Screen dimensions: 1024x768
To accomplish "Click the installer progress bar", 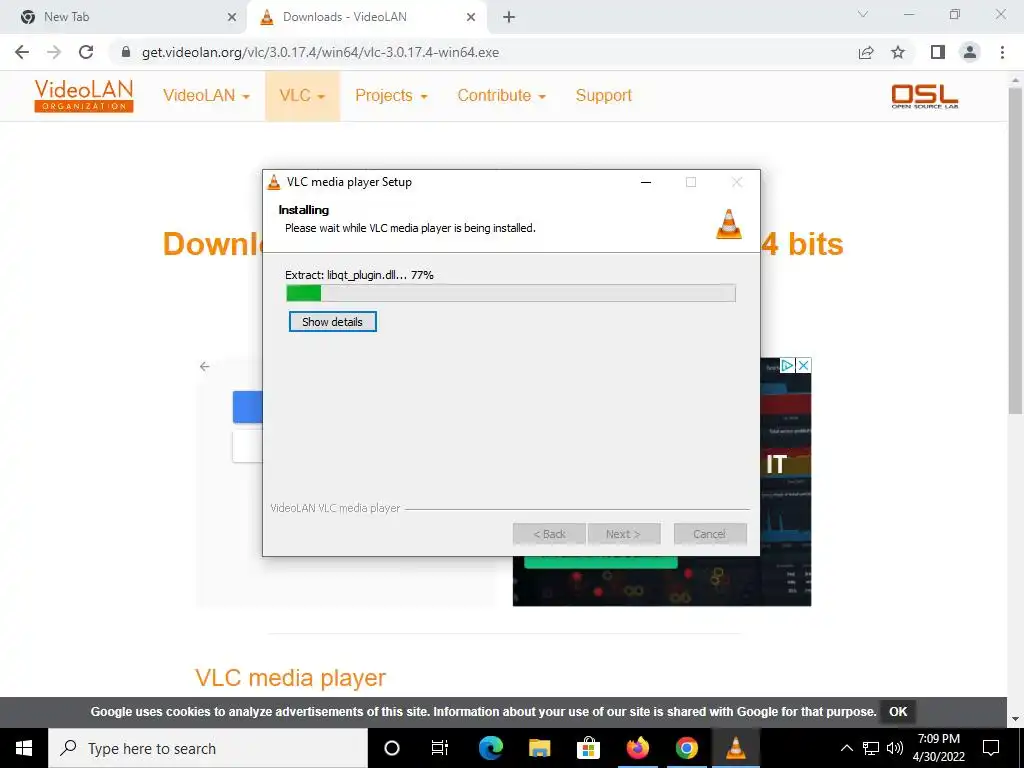I will coord(511,293).
